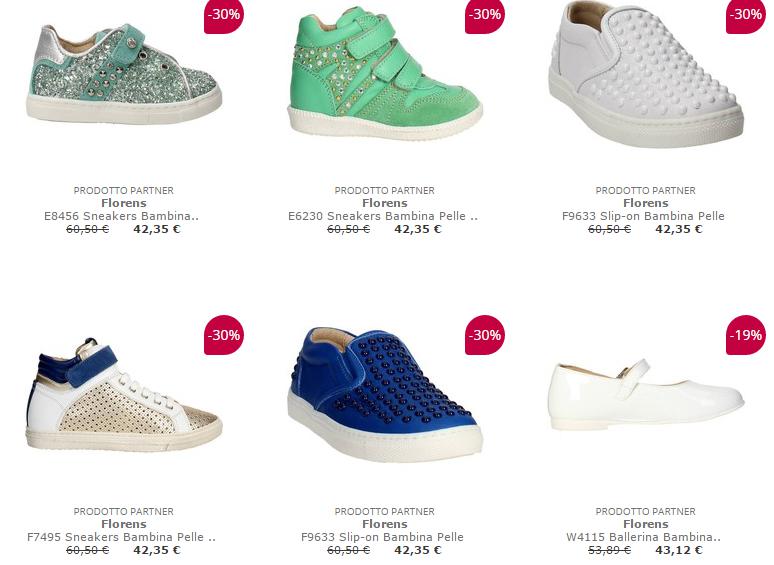
Task: Open the blue studded slip-on image
Action: (385, 395)
